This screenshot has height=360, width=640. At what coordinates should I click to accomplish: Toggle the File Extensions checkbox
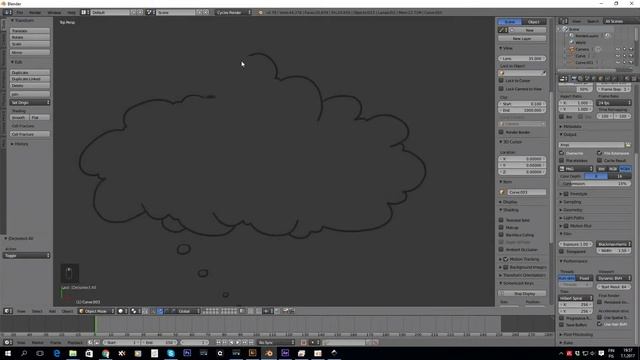pyautogui.click(x=600, y=153)
